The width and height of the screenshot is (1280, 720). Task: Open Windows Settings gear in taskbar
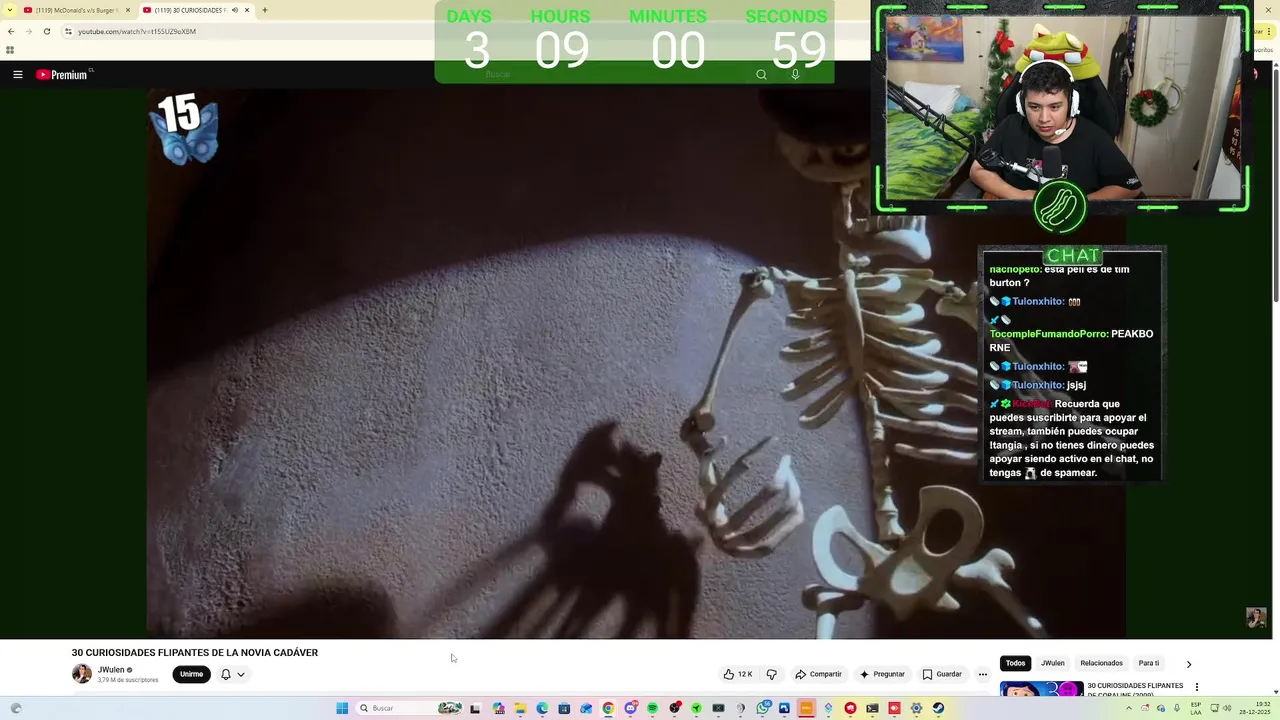click(916, 708)
